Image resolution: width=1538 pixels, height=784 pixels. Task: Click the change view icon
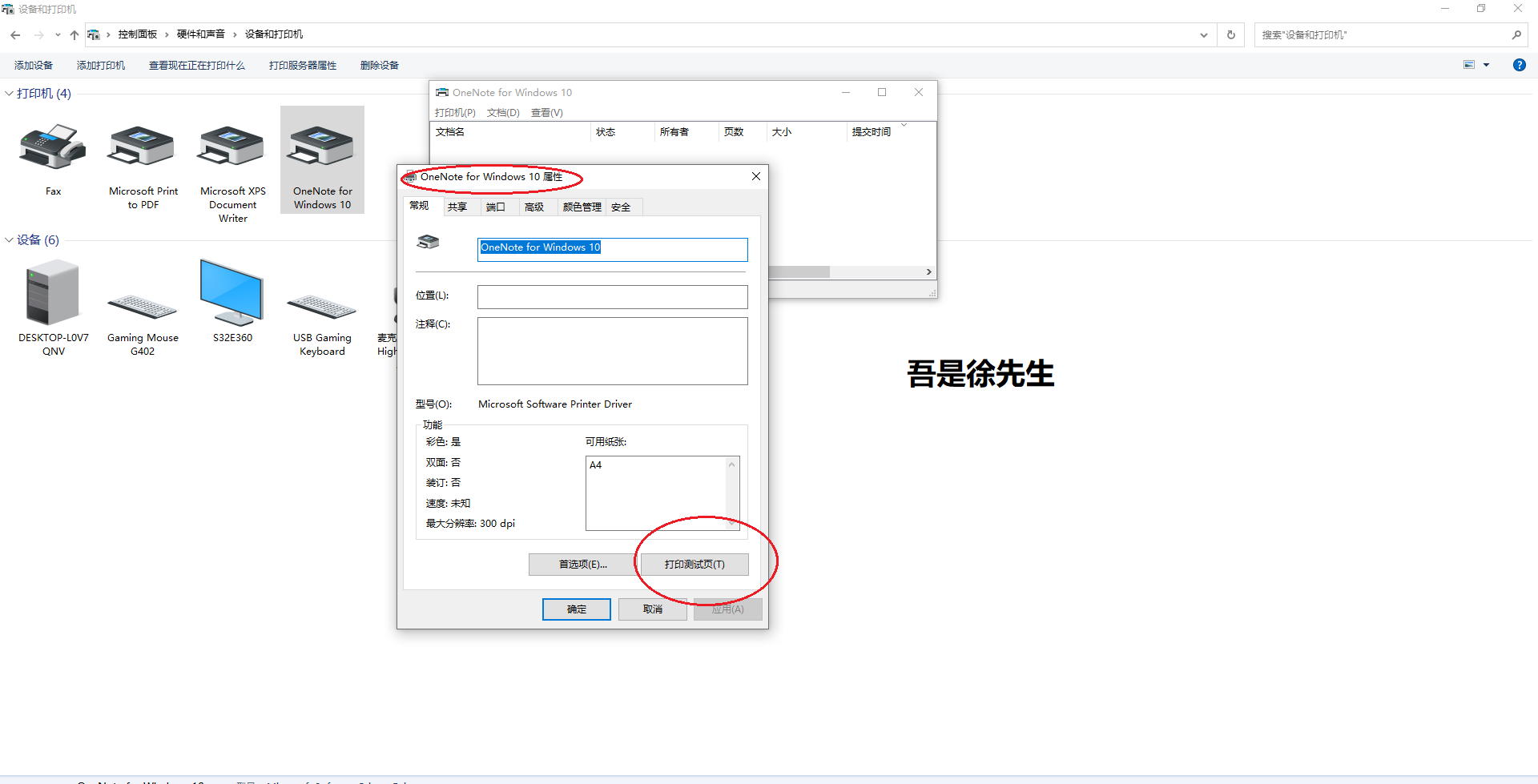[1469, 65]
